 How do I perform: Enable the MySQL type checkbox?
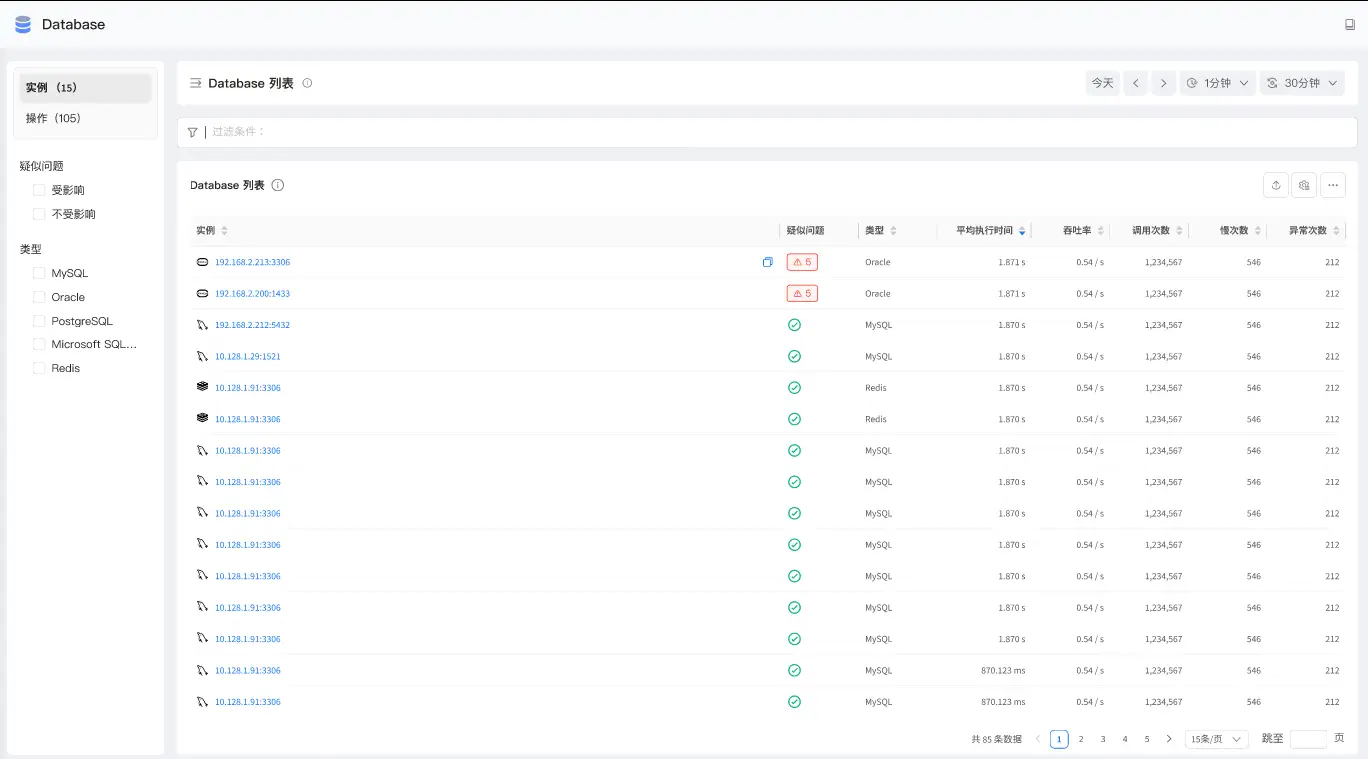[x=38, y=272]
